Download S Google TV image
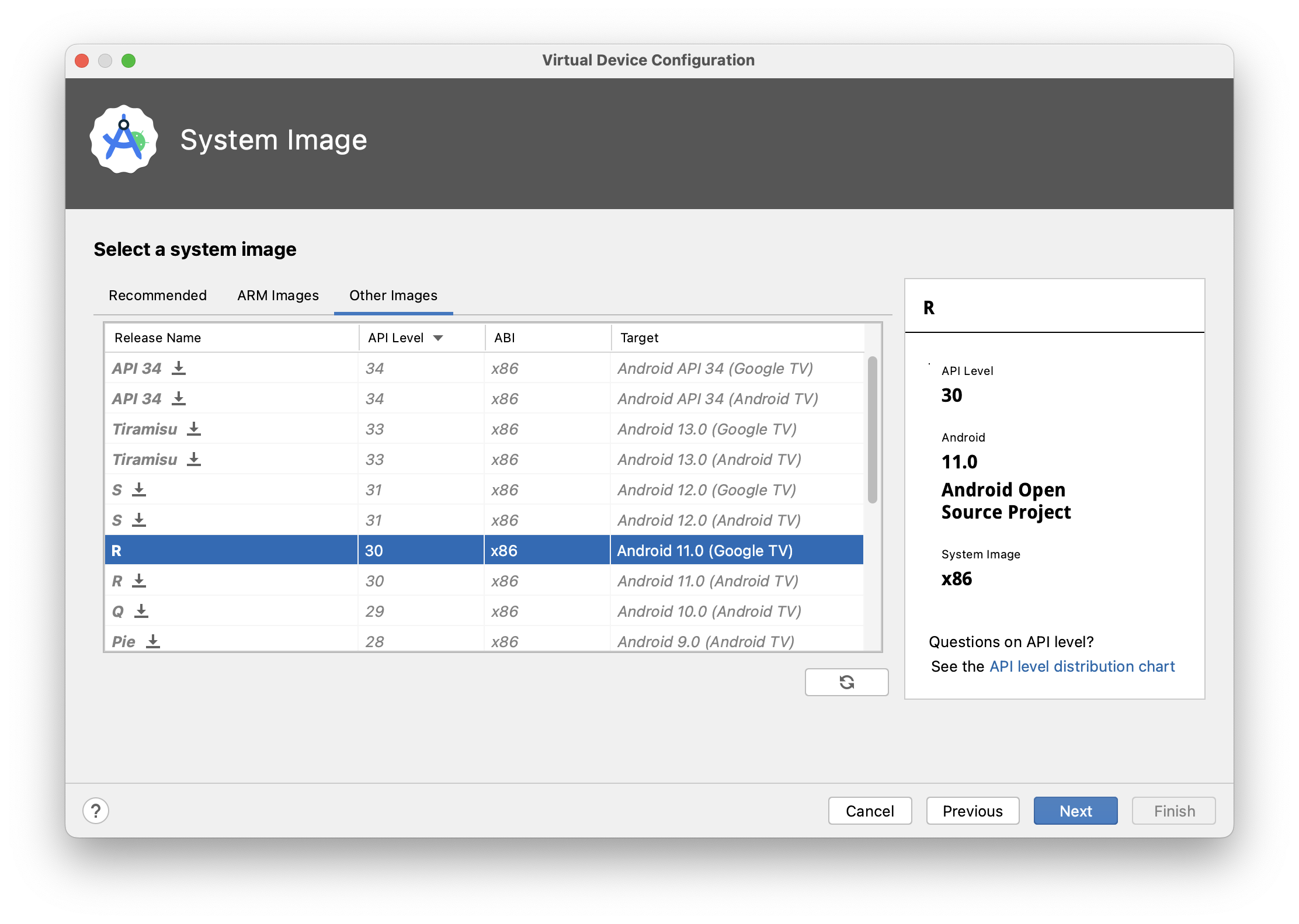The width and height of the screenshot is (1299, 924). 139,489
